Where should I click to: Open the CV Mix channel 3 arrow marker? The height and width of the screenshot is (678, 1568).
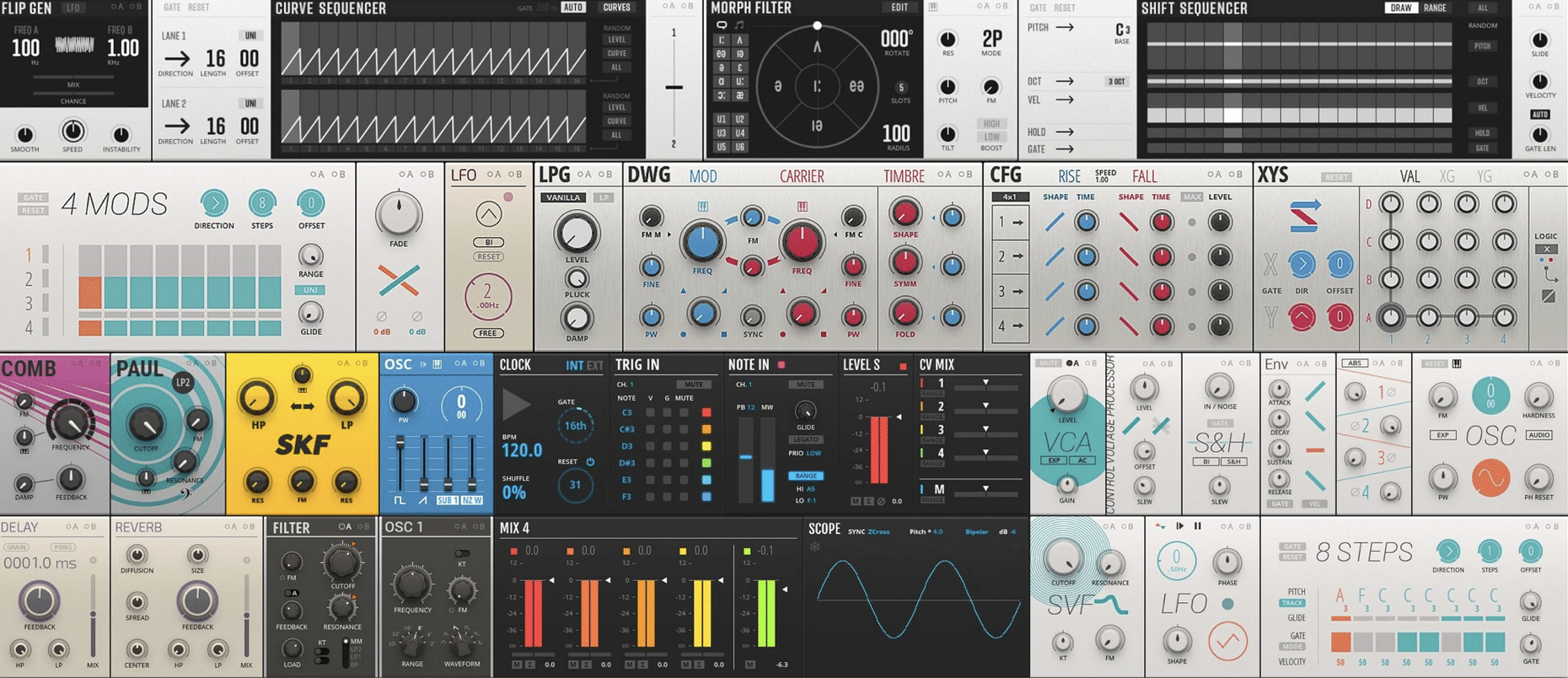coord(985,429)
